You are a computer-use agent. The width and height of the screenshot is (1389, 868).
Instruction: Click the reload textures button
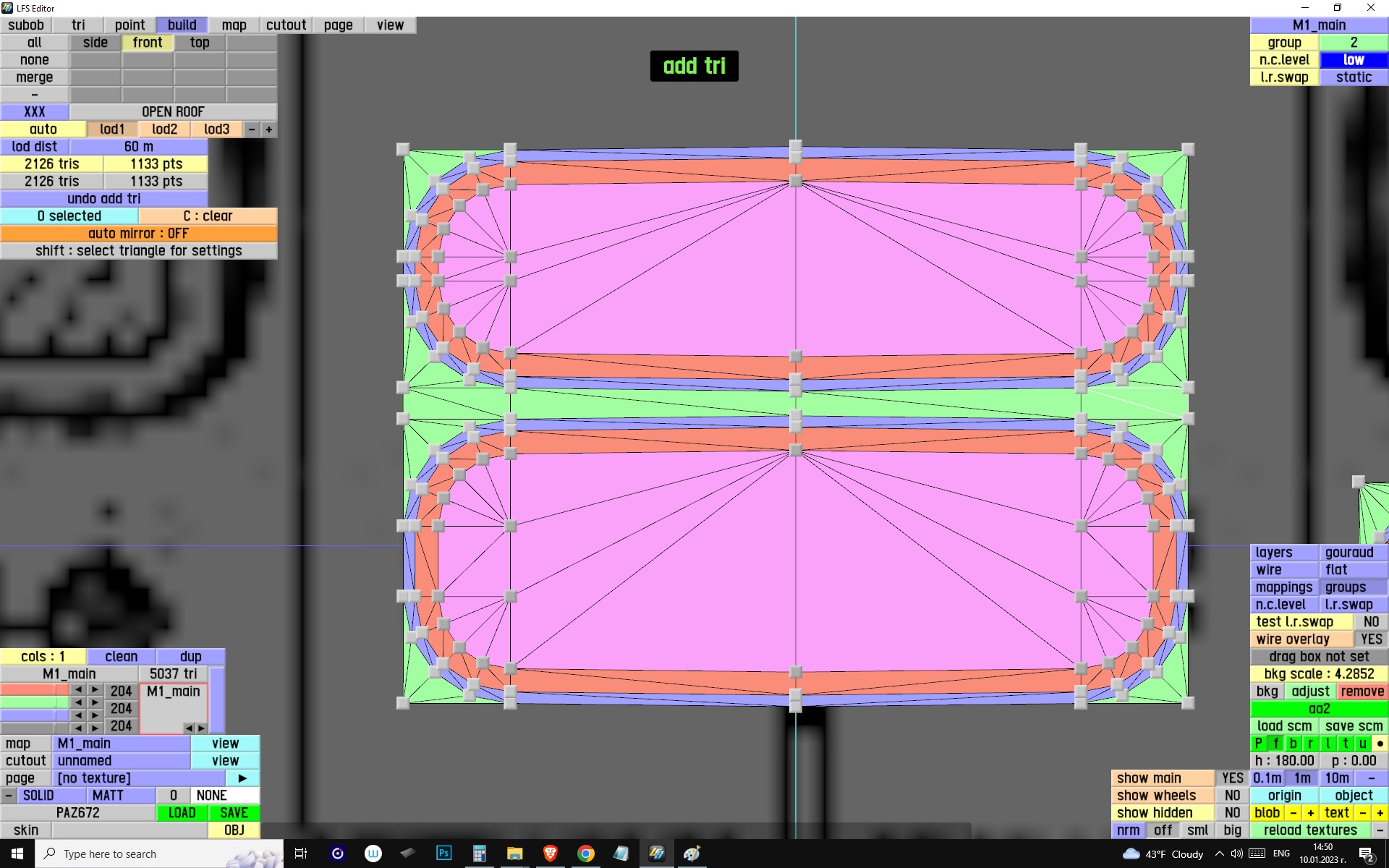tap(1309, 830)
